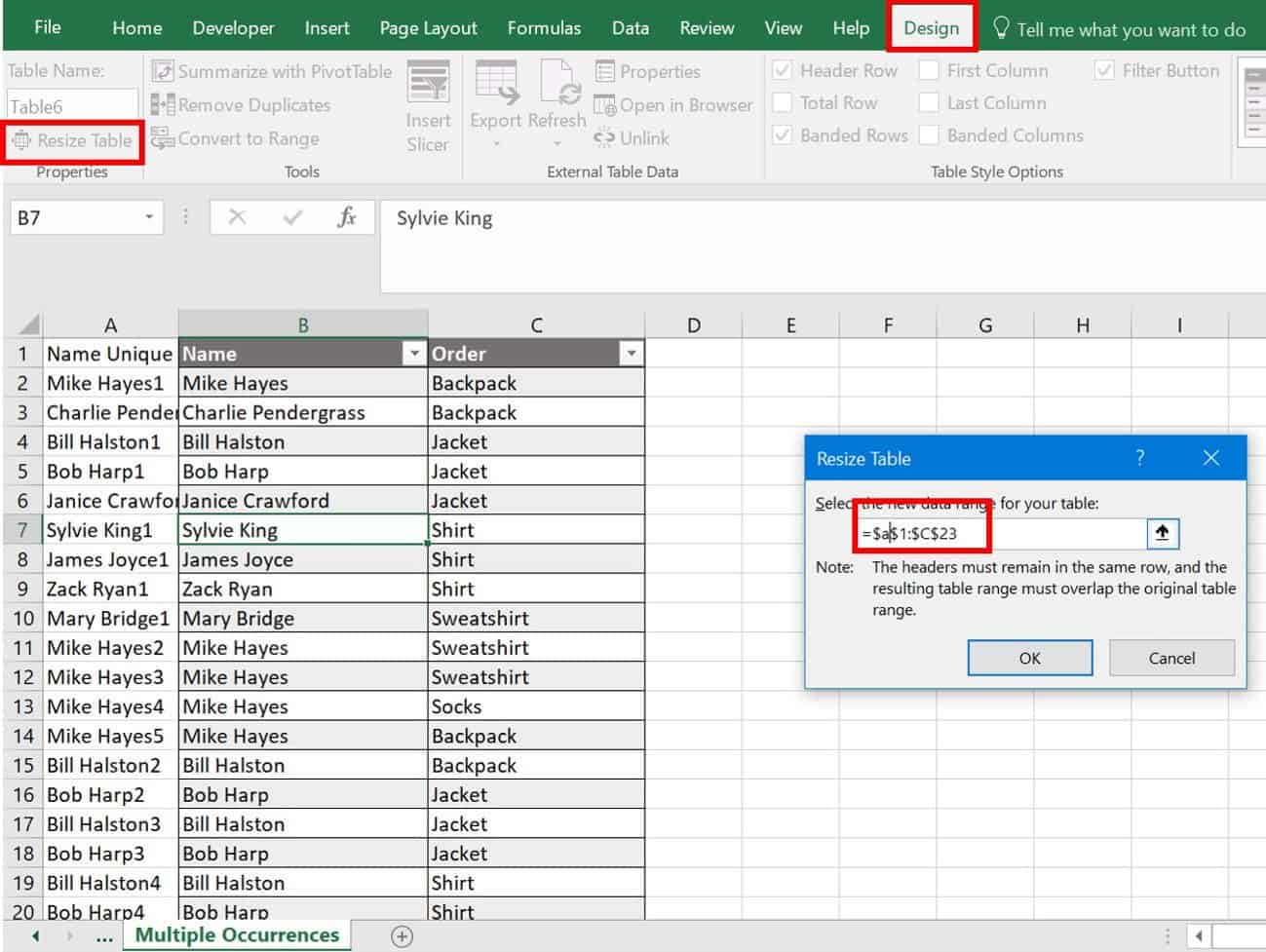Enable the Banded Columns checkbox
1266x952 pixels.
tap(930, 135)
